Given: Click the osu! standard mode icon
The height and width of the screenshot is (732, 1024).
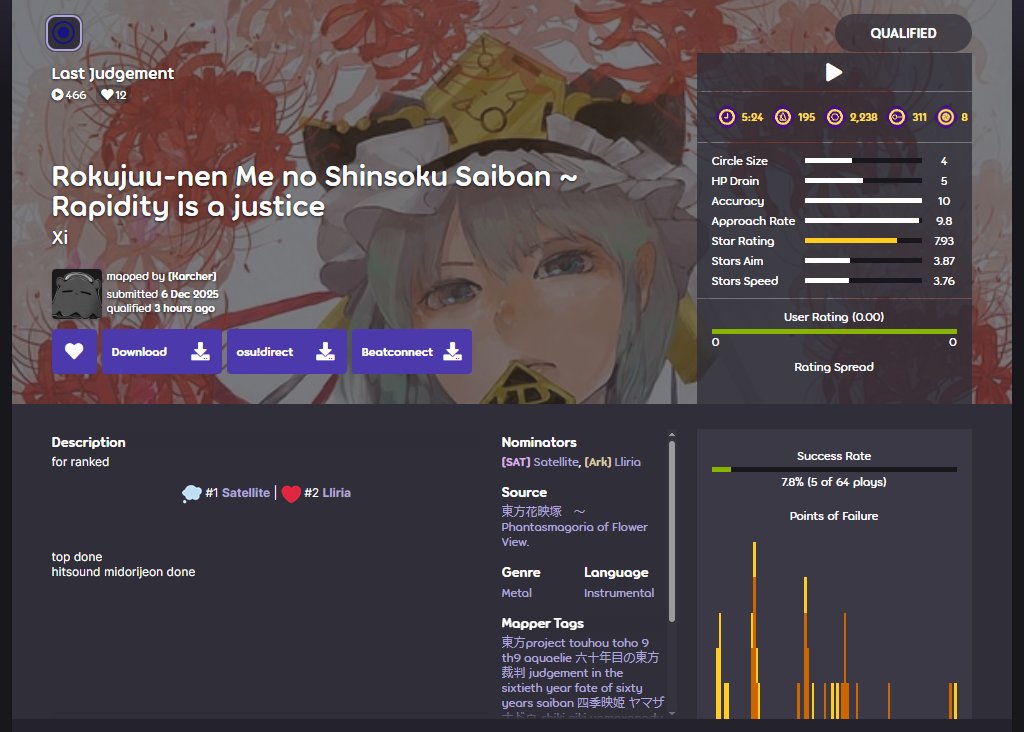Looking at the screenshot, I should 63,33.
